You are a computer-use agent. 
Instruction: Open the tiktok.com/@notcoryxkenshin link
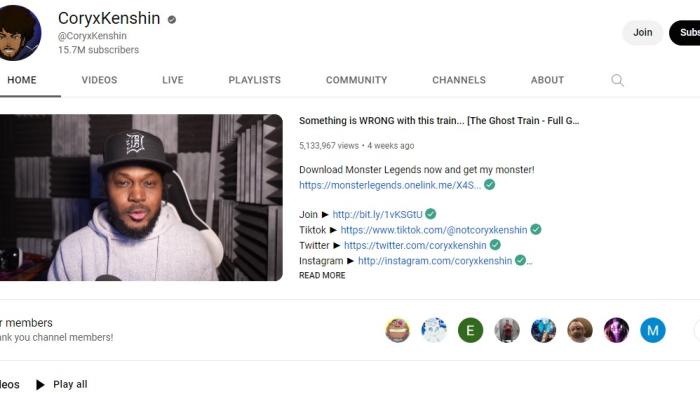(x=434, y=230)
